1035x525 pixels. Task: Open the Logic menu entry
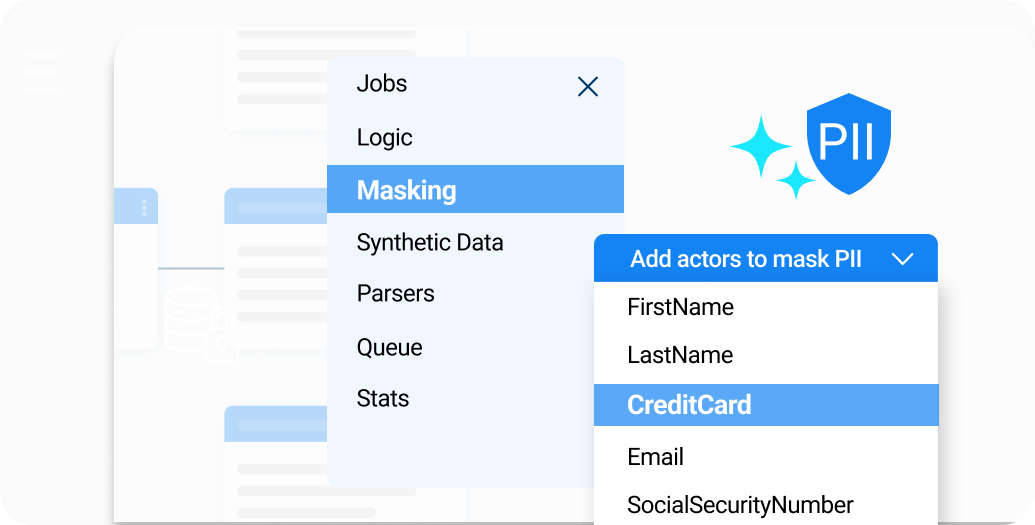pyautogui.click(x=385, y=138)
